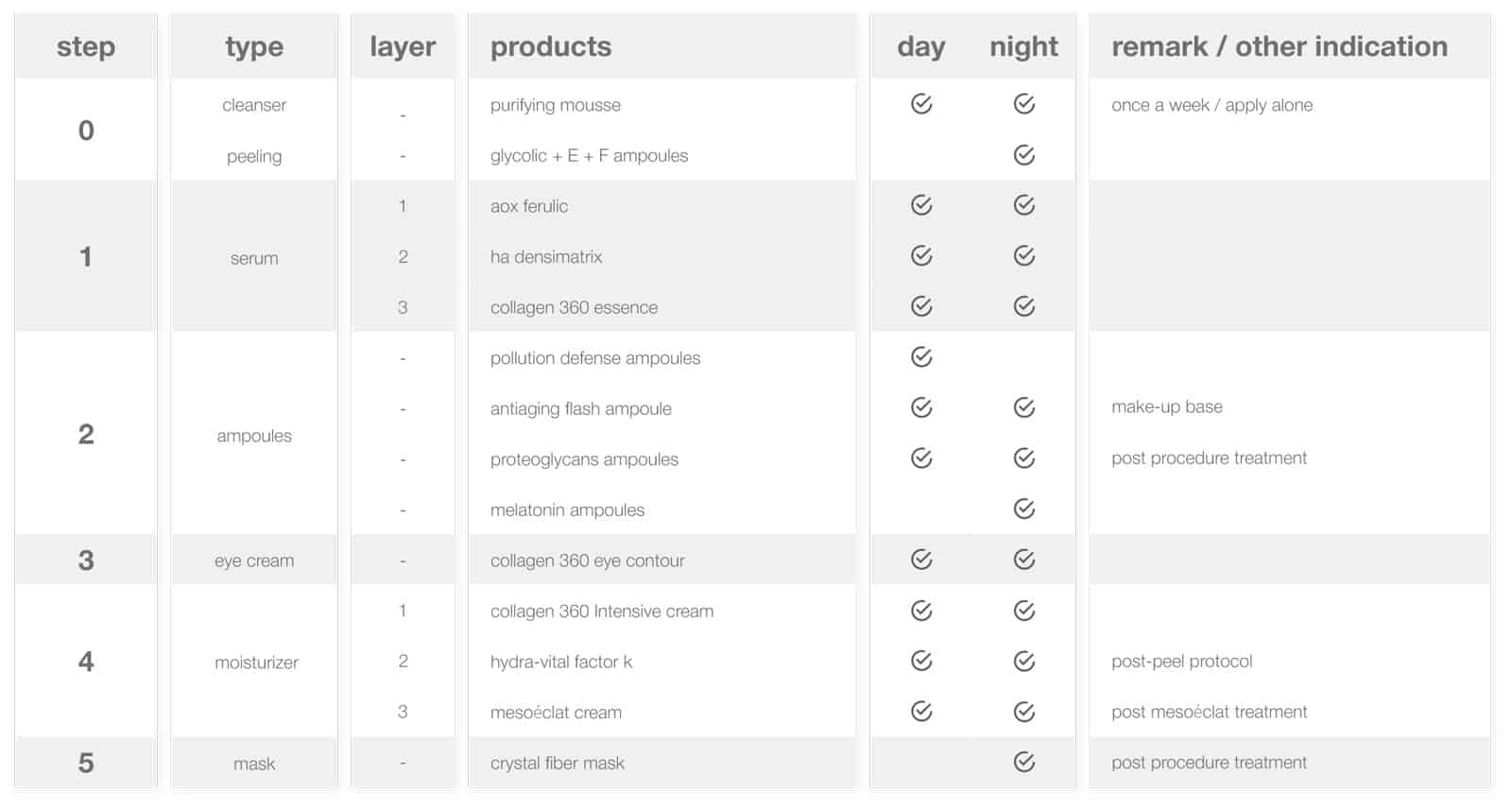Click the day checkmark for purifying mousse
The height and width of the screenshot is (810, 1512).
(x=921, y=104)
